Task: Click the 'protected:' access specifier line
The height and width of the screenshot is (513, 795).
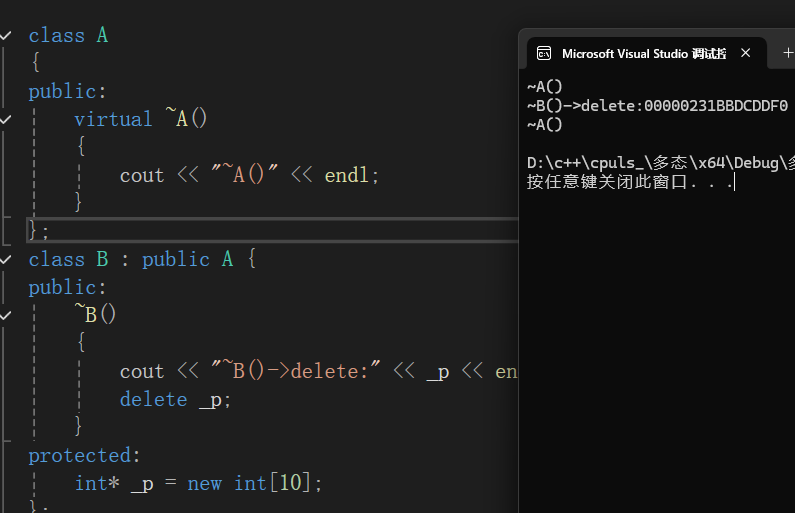Action: click(84, 455)
